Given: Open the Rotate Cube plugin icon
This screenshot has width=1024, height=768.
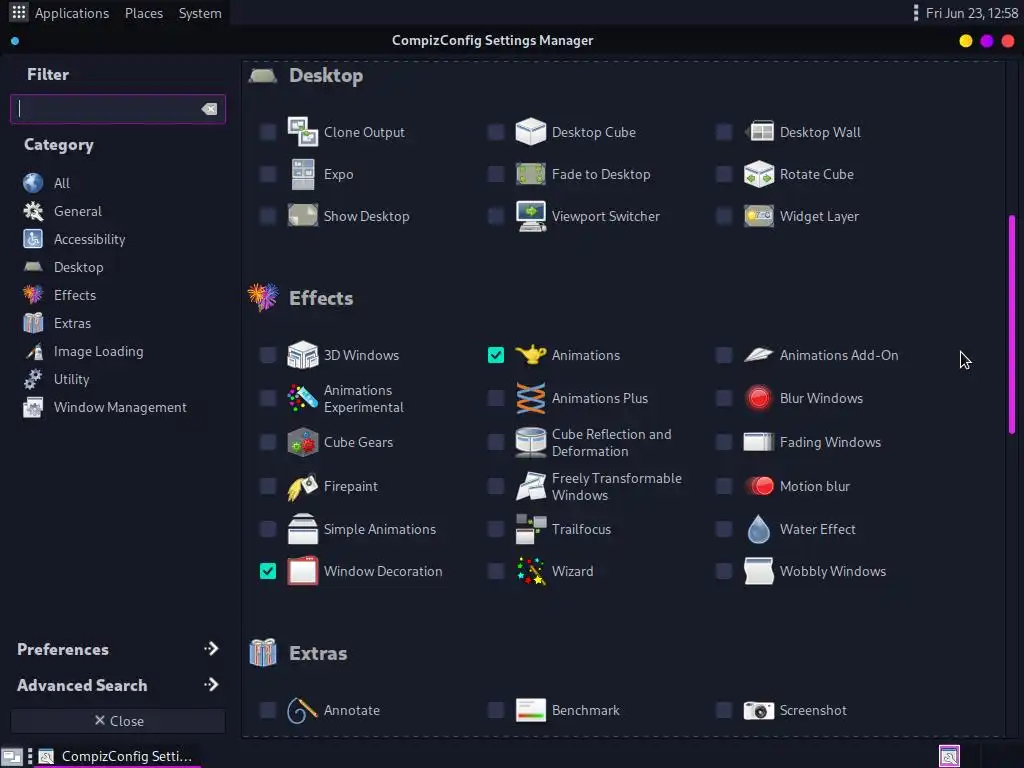Looking at the screenshot, I should click(759, 174).
